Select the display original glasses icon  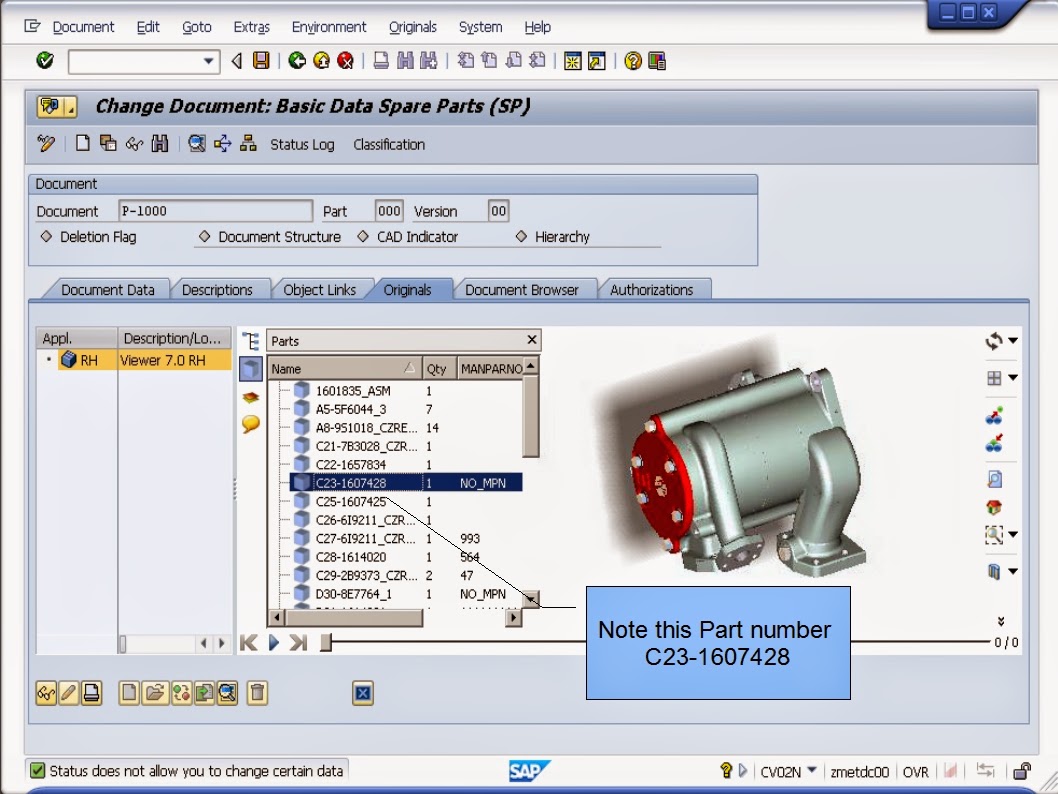[44, 693]
